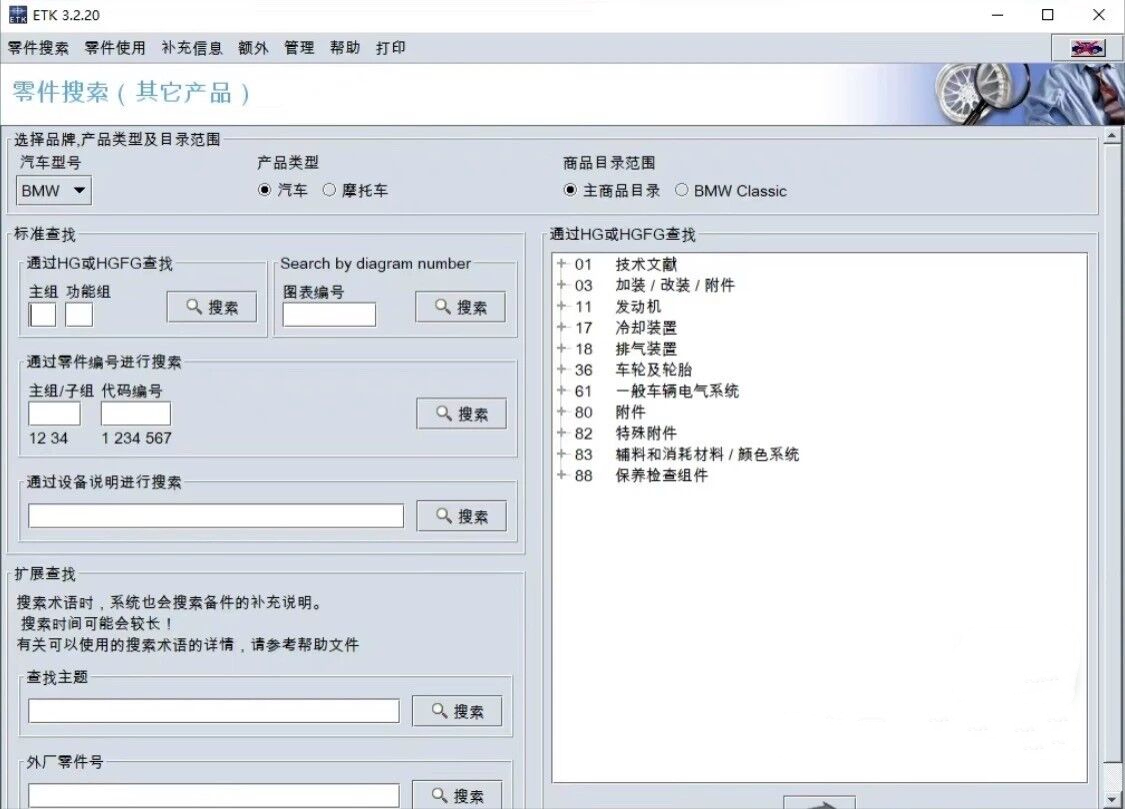
Task: Select tree row text 车轮及轮胎
Action: point(654,369)
